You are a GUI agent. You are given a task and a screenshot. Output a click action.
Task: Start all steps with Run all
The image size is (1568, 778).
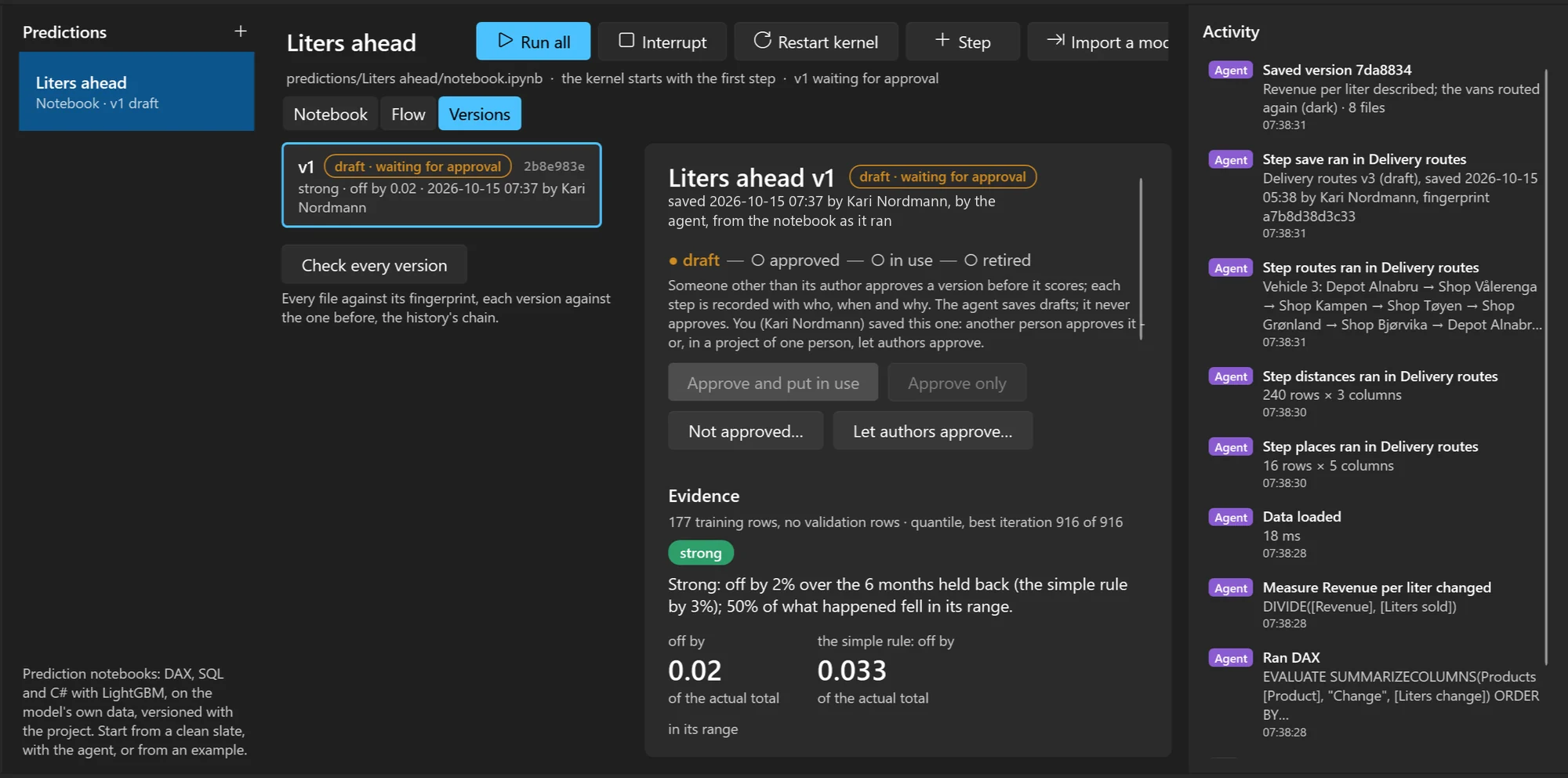click(x=533, y=42)
